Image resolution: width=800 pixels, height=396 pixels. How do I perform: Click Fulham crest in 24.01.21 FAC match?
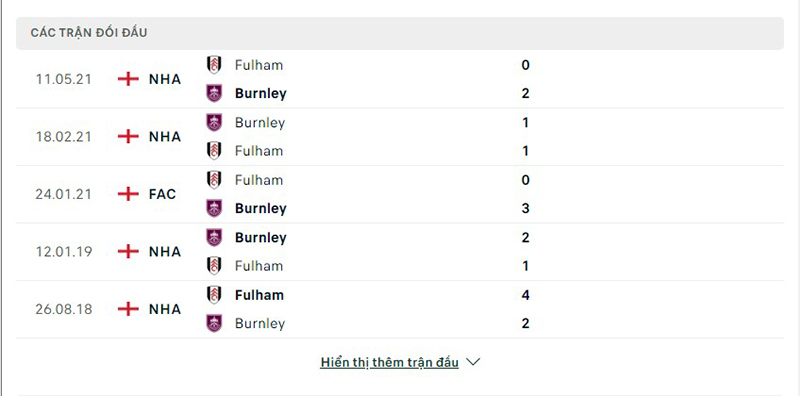click(x=214, y=180)
